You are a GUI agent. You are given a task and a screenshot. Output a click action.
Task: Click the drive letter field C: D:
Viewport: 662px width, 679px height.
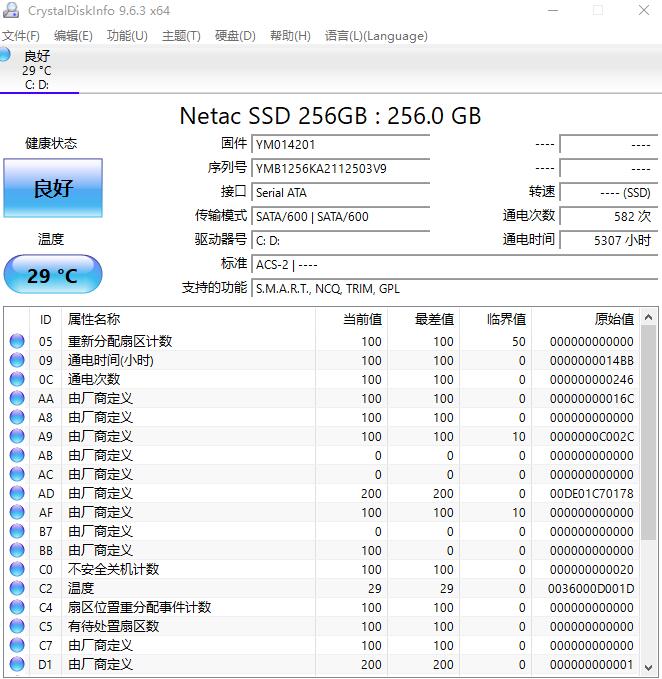[341, 240]
